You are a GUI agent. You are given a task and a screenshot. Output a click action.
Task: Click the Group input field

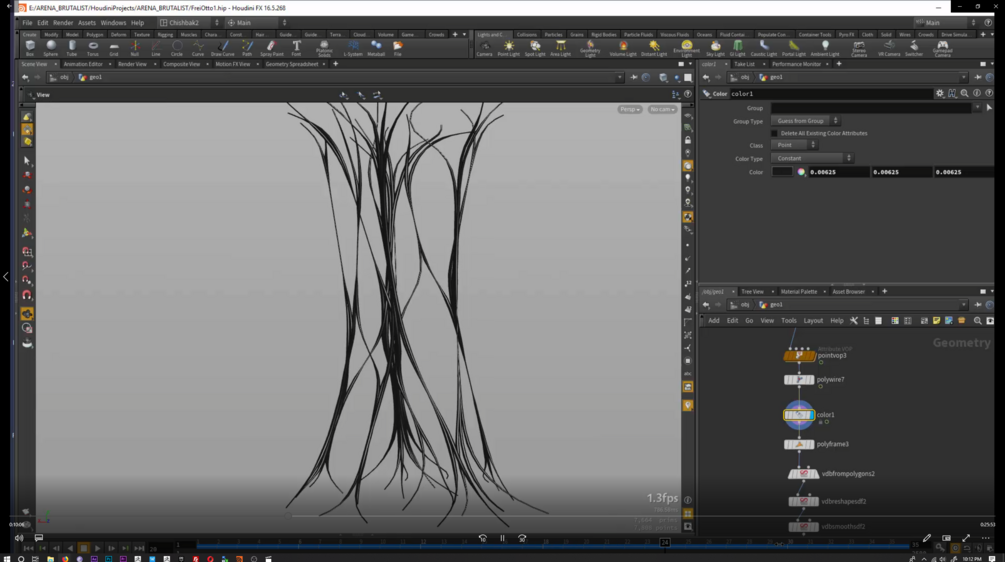click(870, 108)
